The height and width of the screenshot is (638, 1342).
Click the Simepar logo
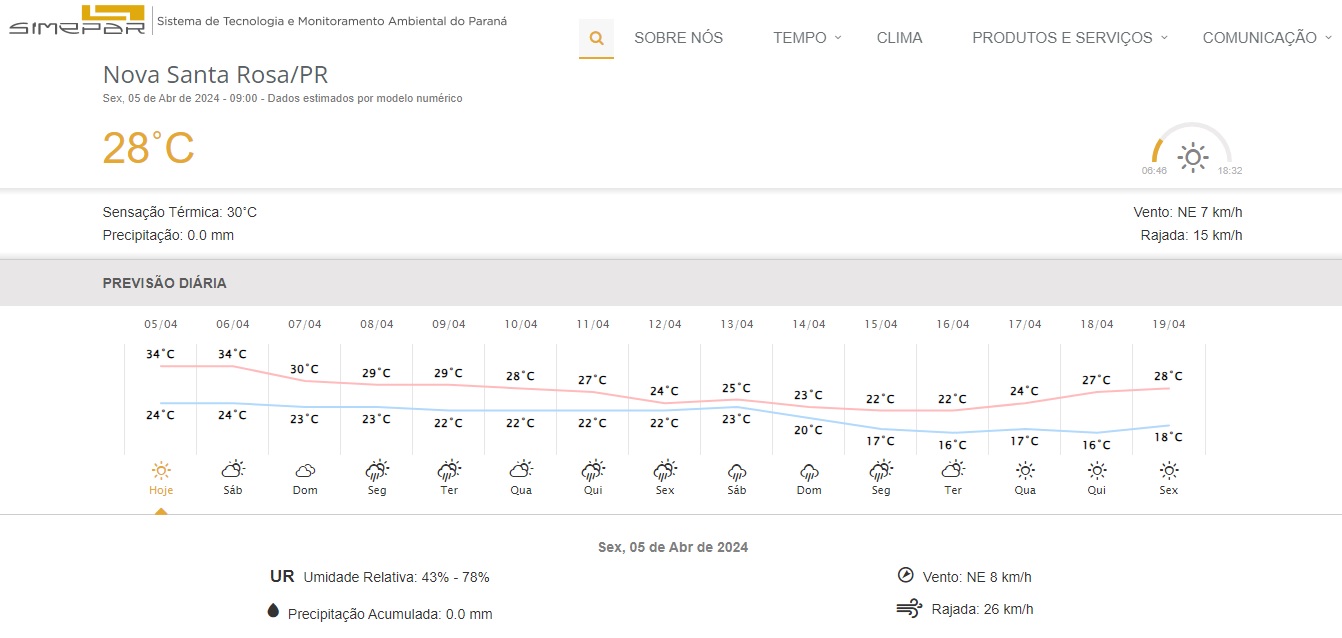point(77,20)
